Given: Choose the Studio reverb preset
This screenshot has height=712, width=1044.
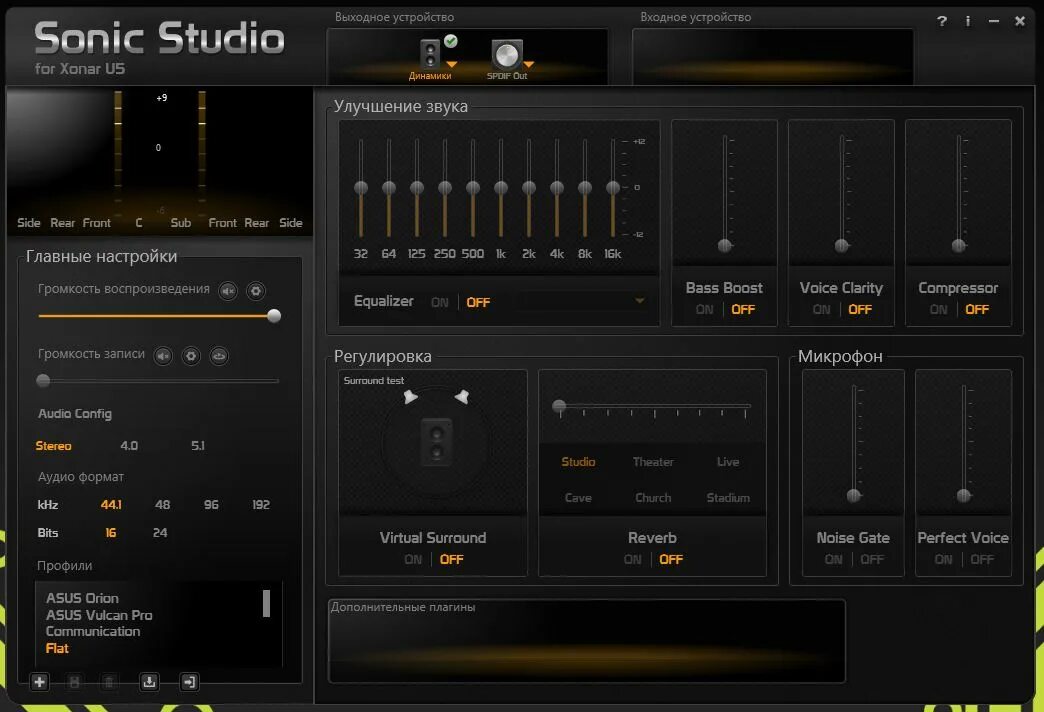Looking at the screenshot, I should click(x=578, y=462).
